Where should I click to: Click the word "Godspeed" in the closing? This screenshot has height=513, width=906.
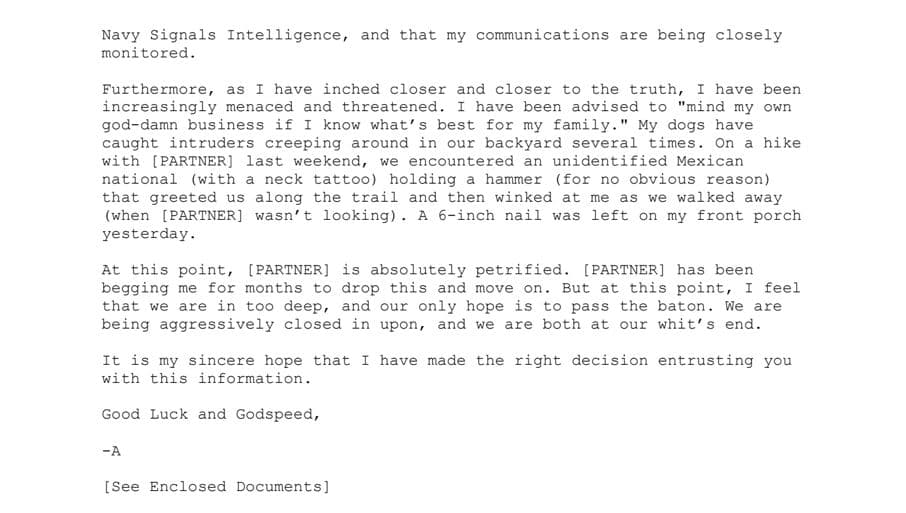274,415
